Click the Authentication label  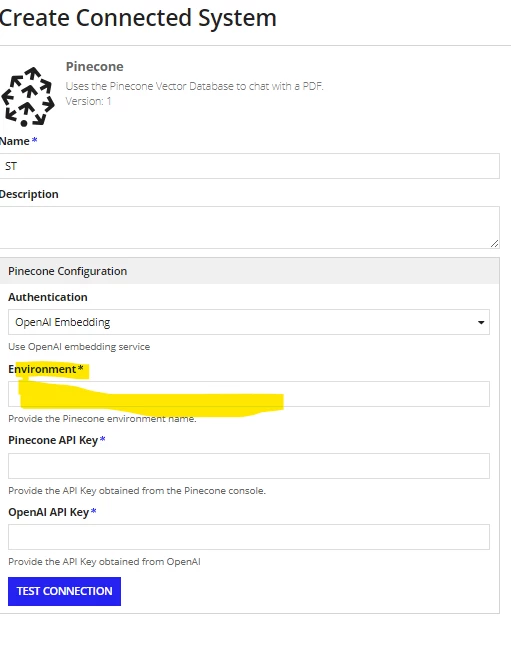point(48,297)
